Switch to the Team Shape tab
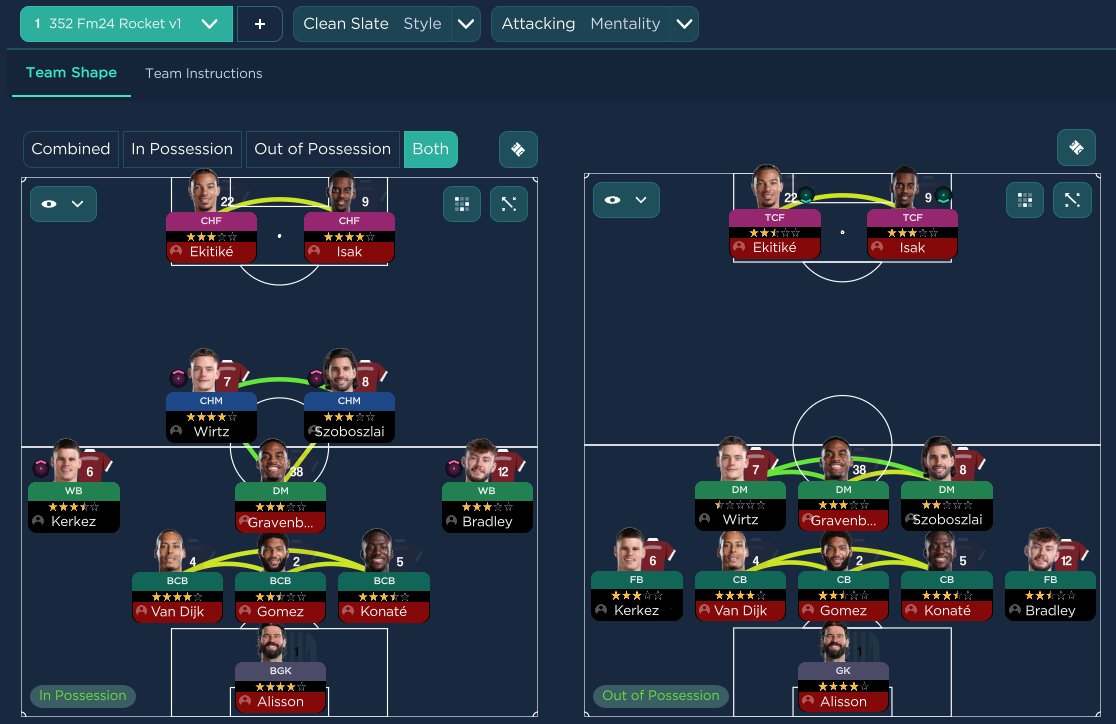The height and width of the screenshot is (724, 1116). (x=71, y=73)
